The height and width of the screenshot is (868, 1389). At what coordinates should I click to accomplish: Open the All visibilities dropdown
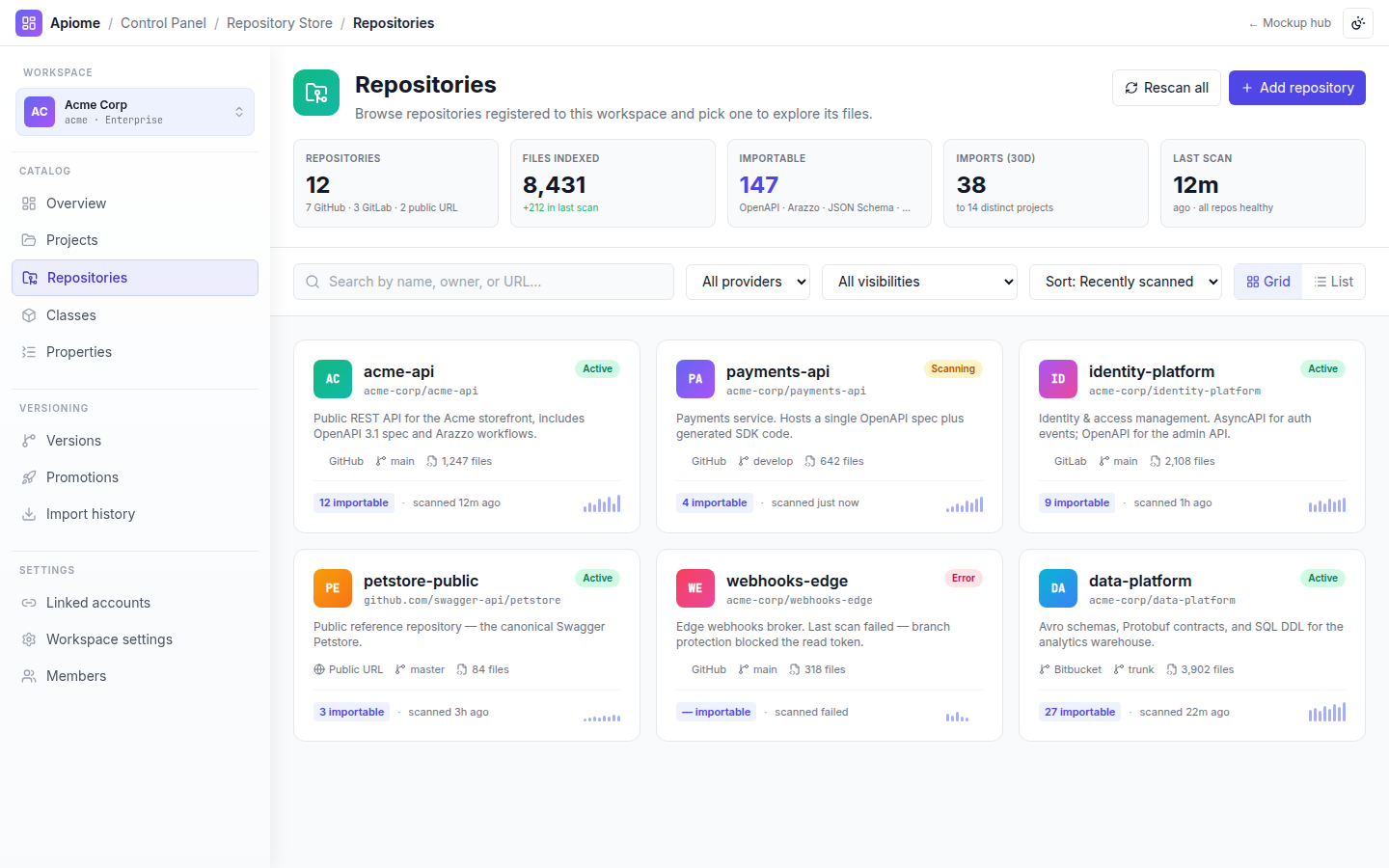coord(919,282)
